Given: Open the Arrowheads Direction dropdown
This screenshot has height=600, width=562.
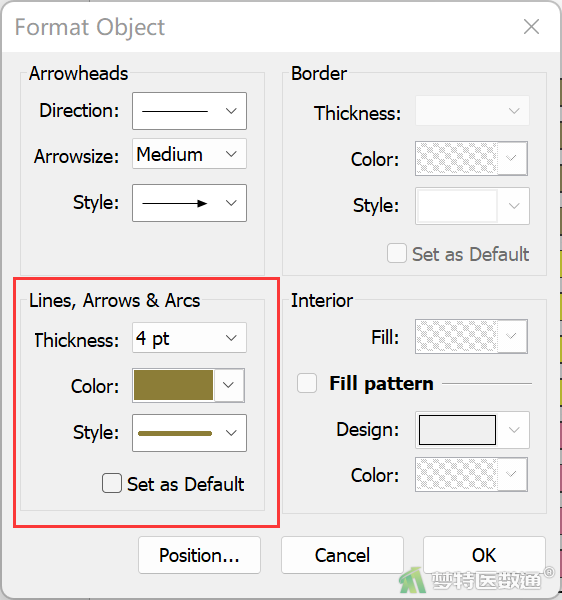Looking at the screenshot, I should tap(189, 111).
